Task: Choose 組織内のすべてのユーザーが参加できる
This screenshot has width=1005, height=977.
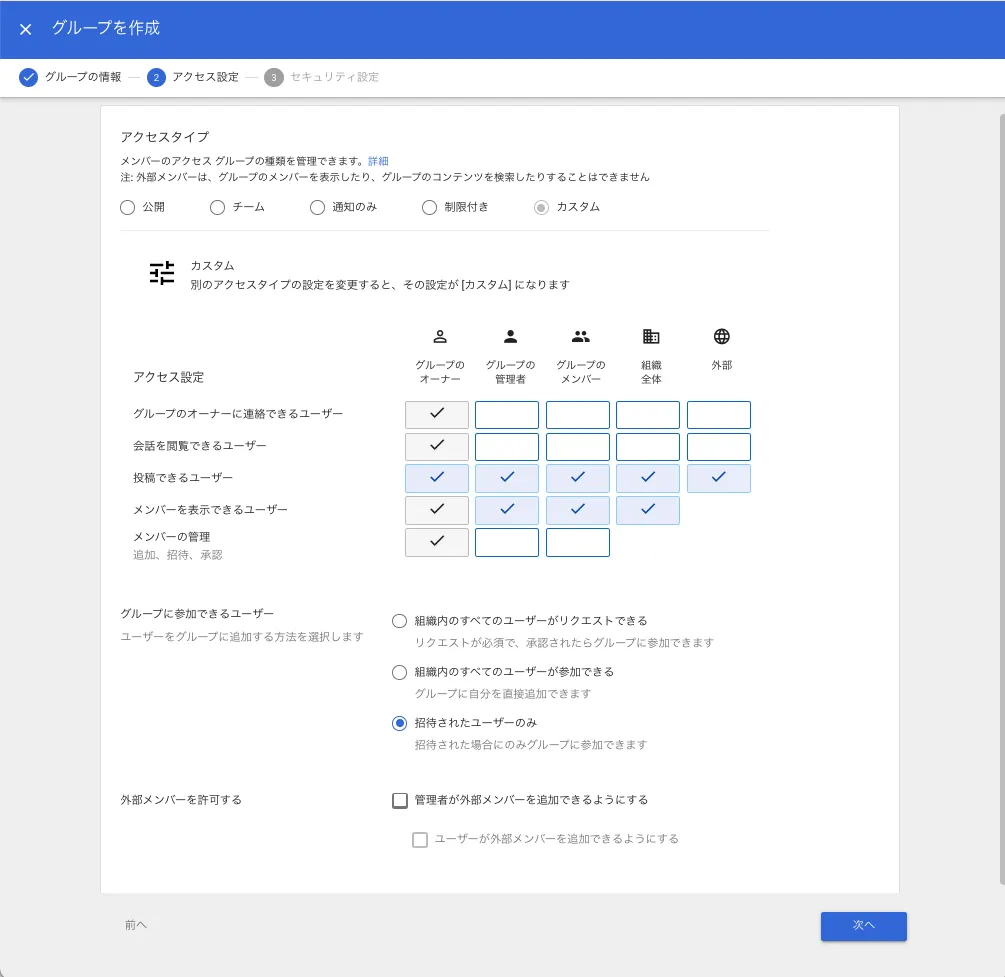Action: coord(399,672)
